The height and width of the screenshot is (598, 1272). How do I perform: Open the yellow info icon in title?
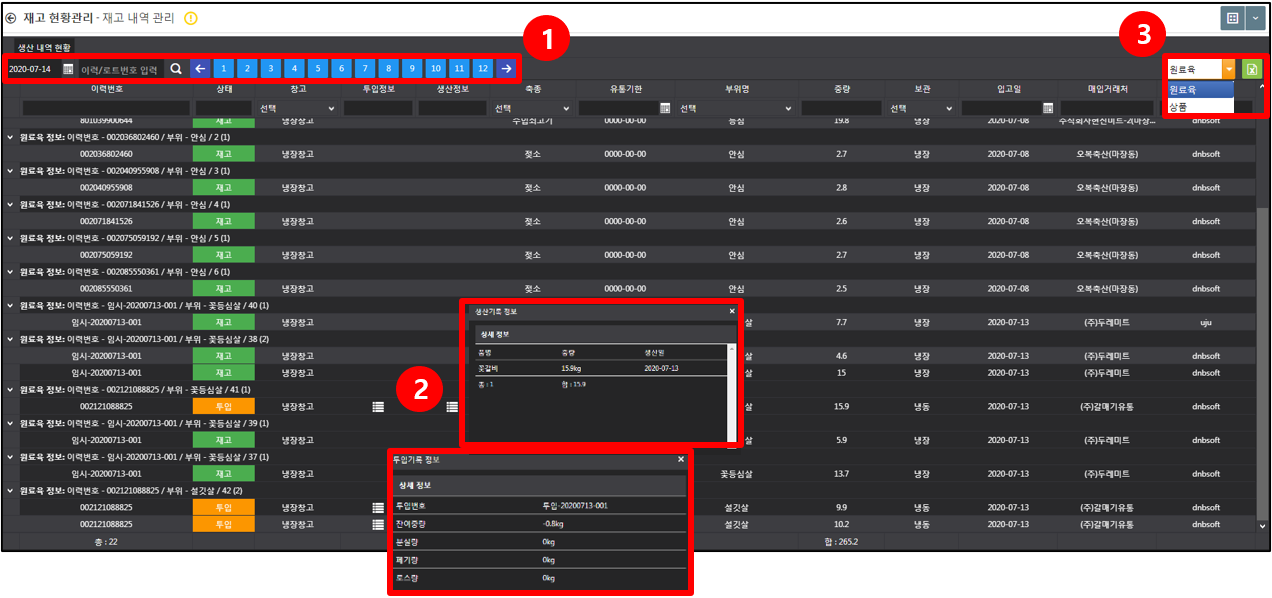point(191,18)
